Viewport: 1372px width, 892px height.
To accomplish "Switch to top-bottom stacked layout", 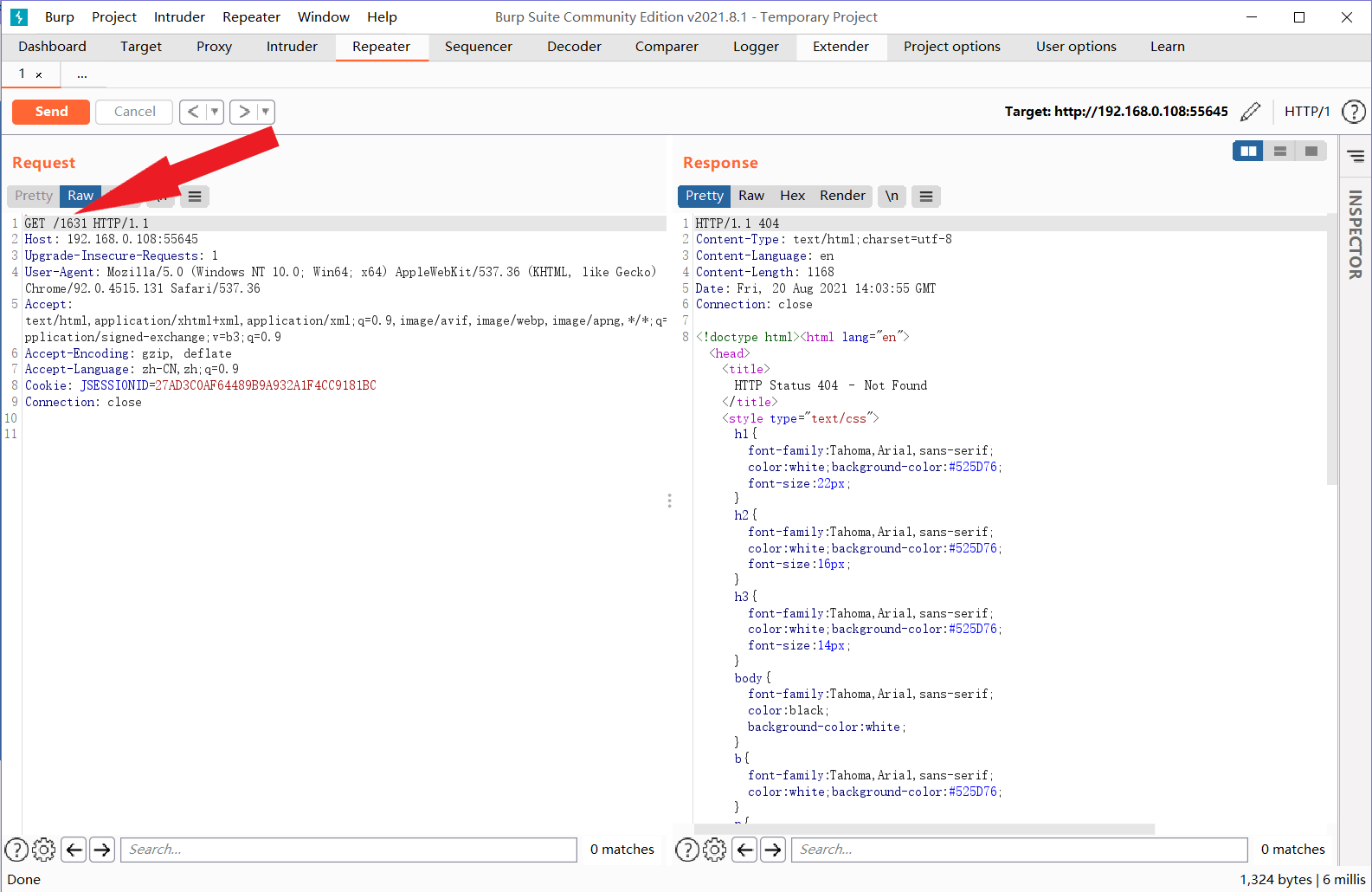I will point(1279,152).
